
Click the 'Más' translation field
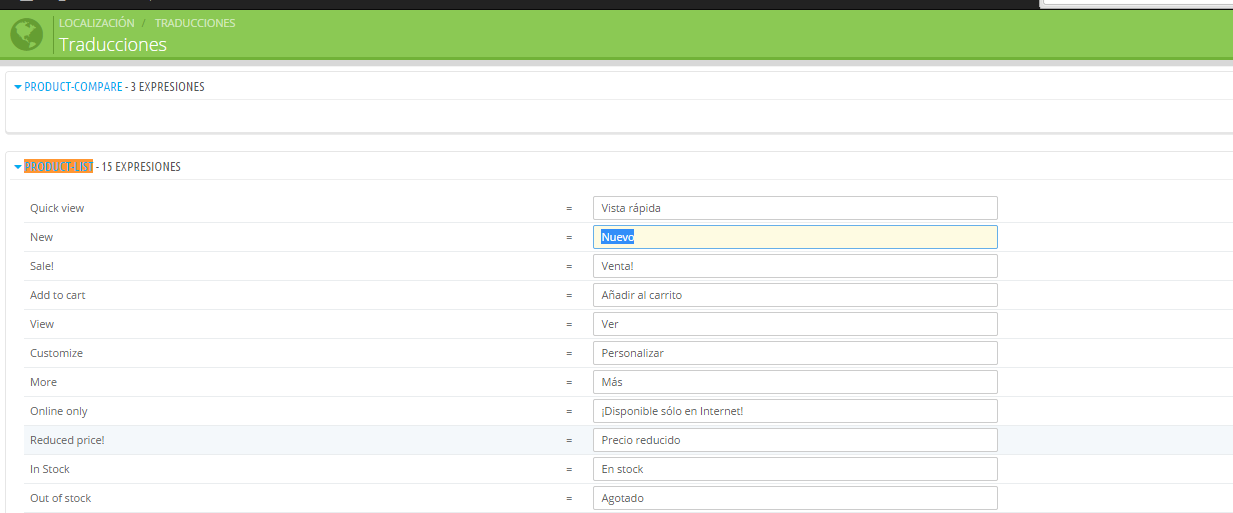pos(795,382)
